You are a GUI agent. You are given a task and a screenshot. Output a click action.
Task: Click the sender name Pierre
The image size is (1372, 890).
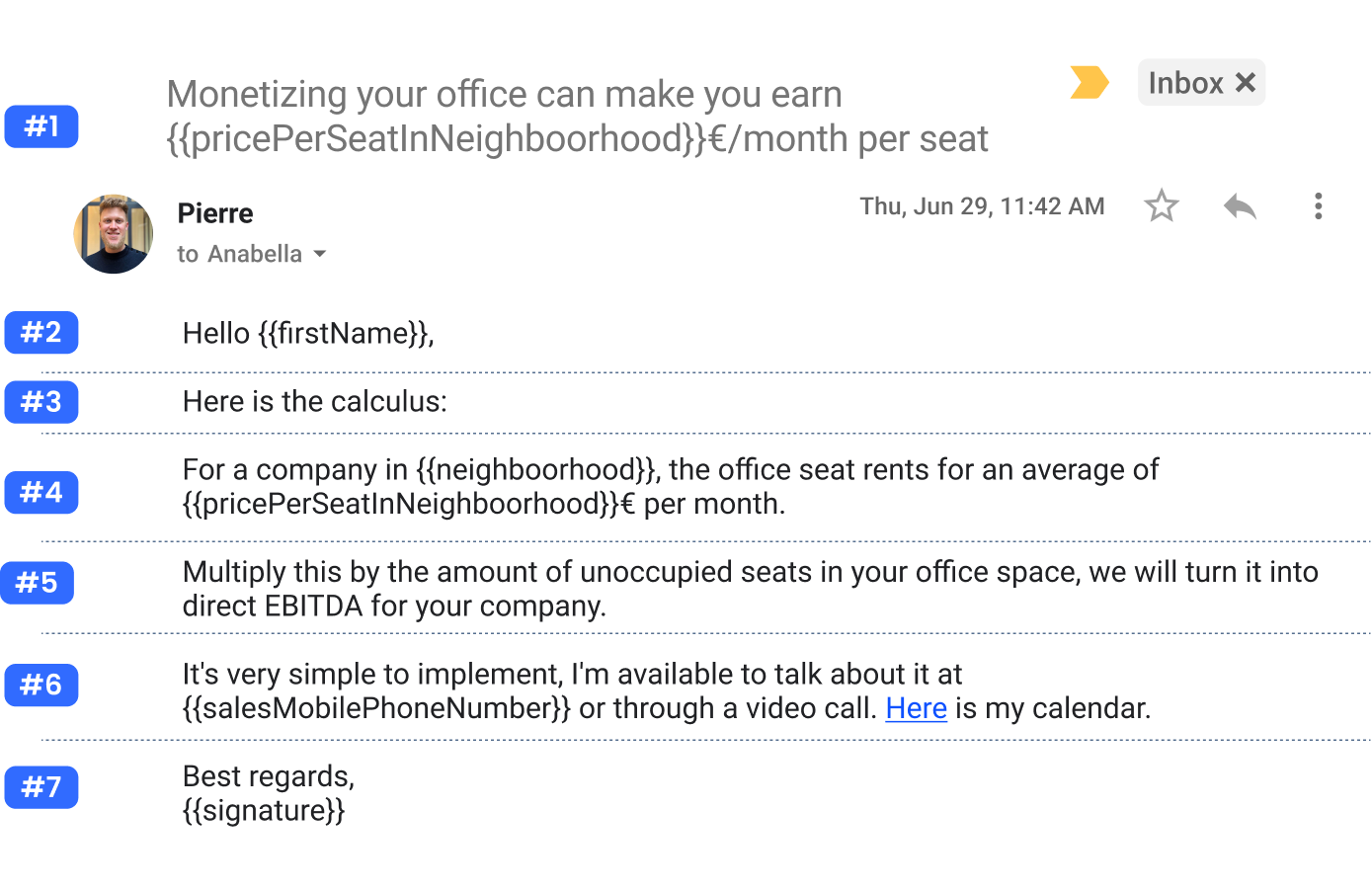click(x=215, y=213)
